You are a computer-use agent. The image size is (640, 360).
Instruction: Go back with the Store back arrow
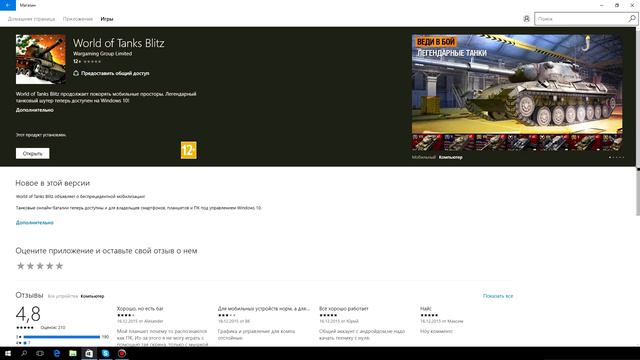click(8, 5)
